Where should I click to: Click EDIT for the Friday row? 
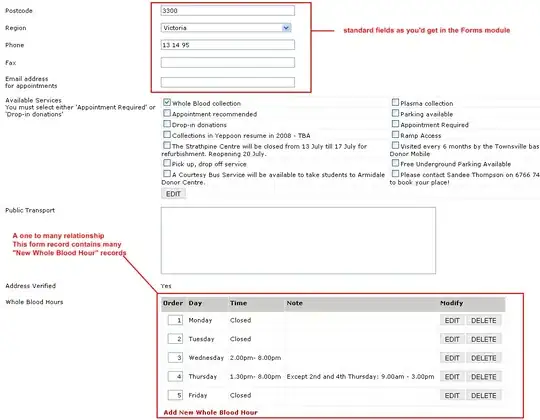coord(452,396)
